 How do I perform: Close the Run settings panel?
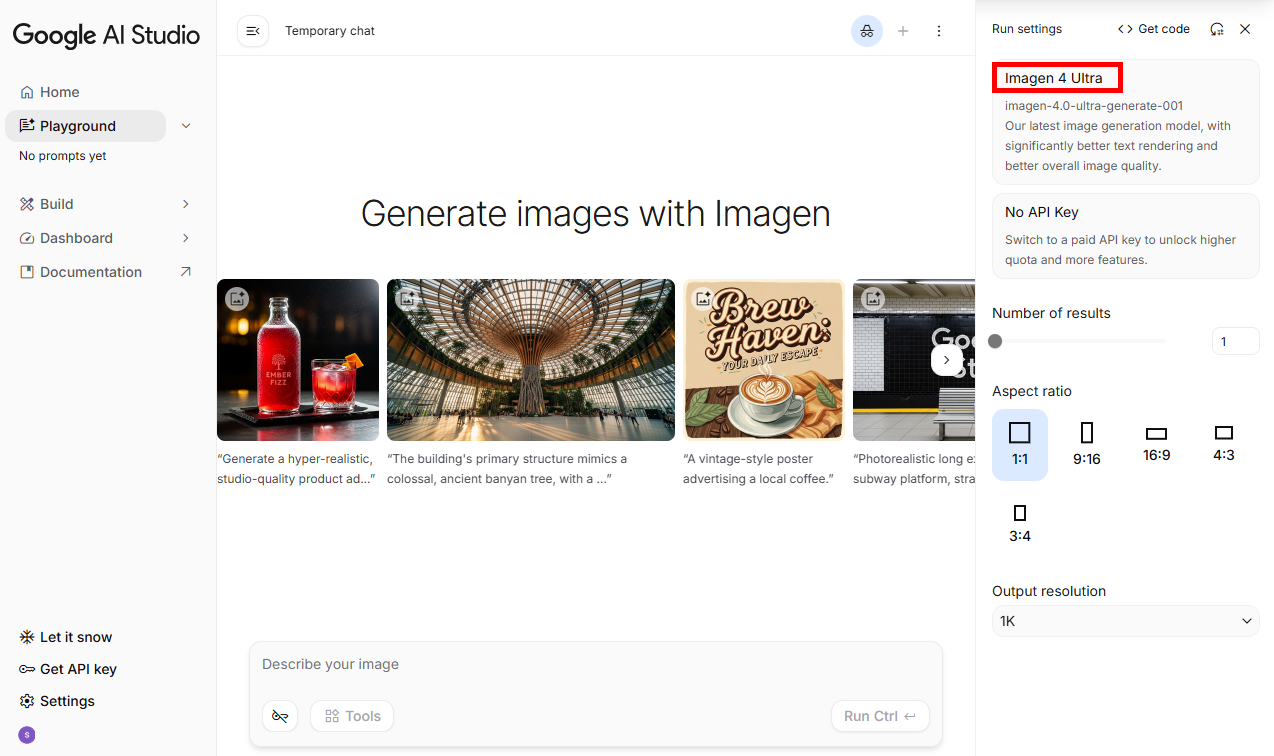click(x=1245, y=29)
